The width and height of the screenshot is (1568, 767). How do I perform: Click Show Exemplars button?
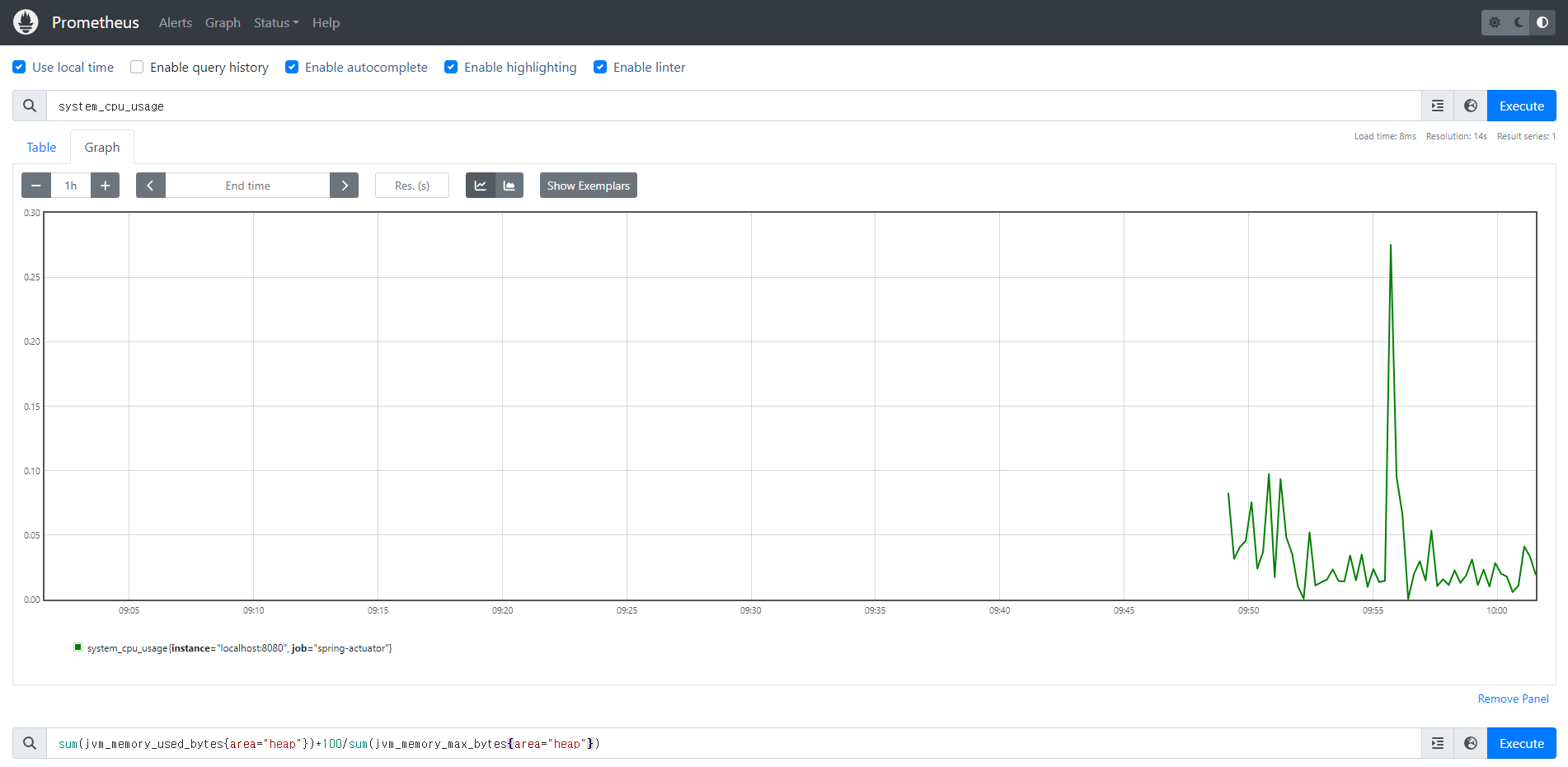click(x=589, y=186)
